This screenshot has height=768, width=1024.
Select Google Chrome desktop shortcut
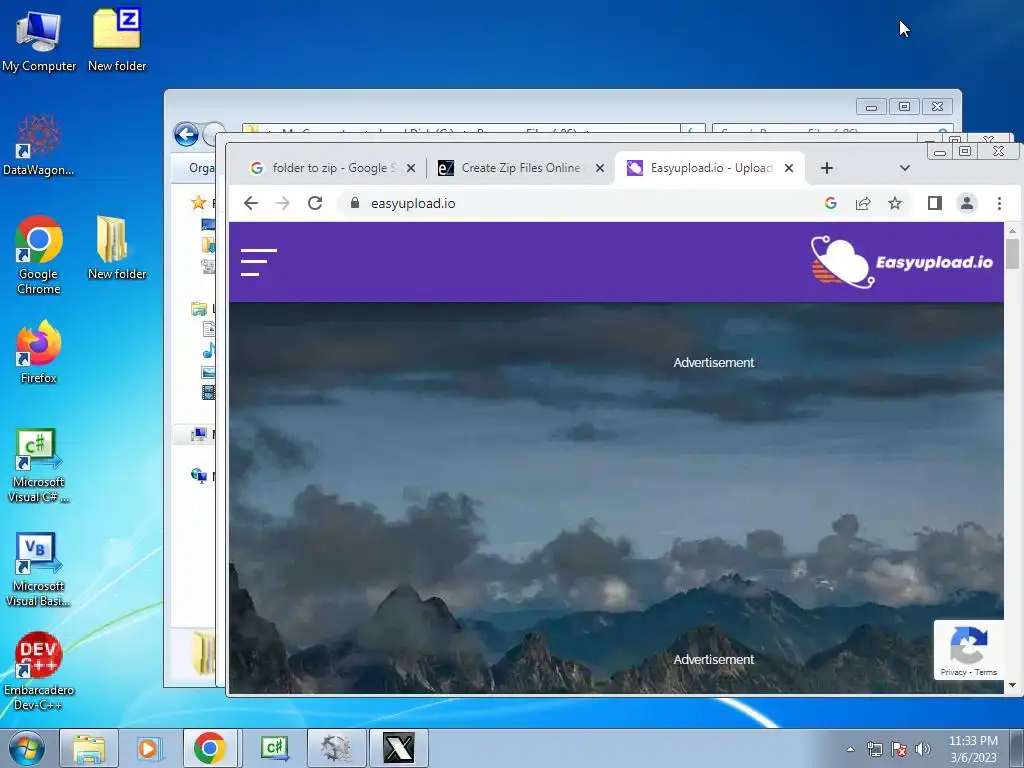coord(39,255)
